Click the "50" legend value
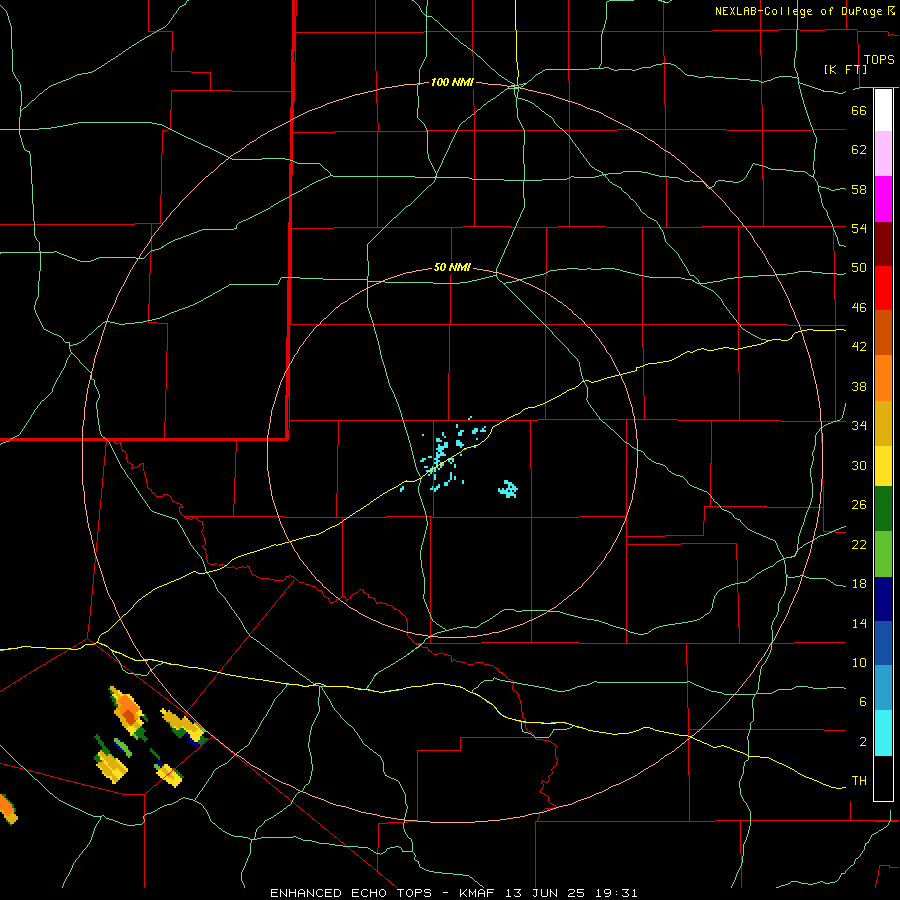 859,268
